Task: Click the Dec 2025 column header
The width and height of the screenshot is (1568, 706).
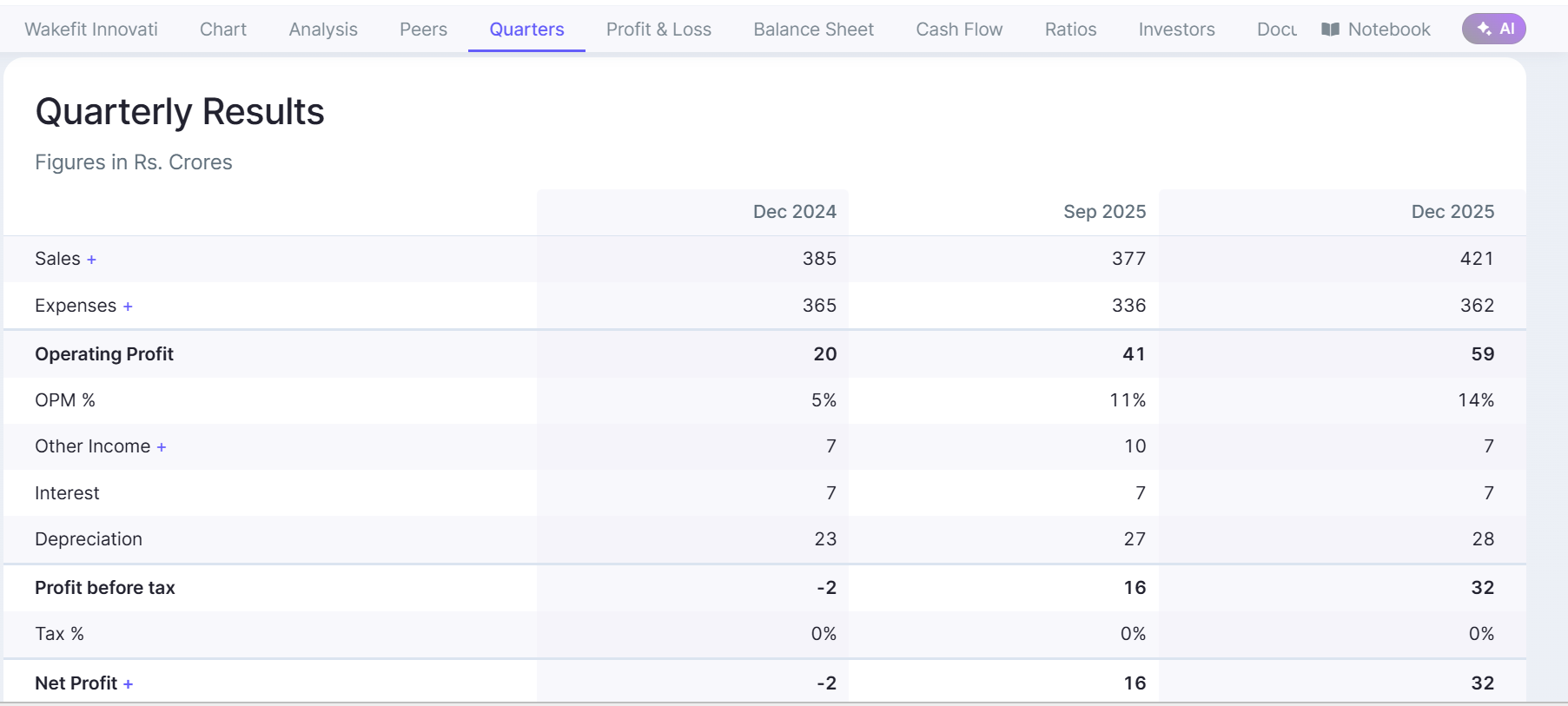Action: pos(1452,212)
